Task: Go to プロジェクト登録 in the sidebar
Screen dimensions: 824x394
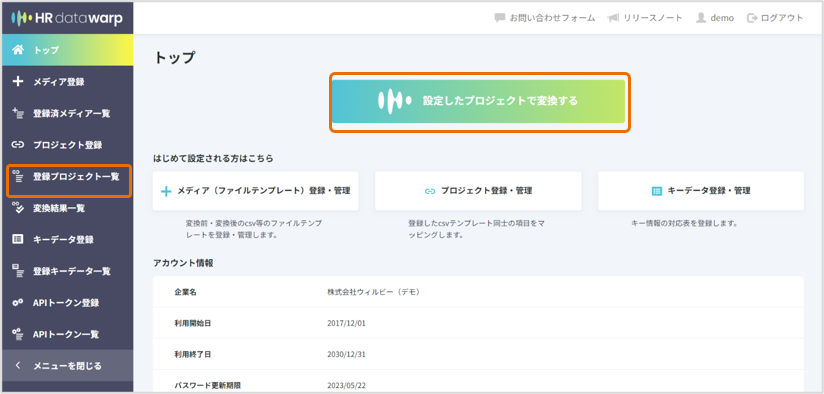Action: [x=67, y=145]
